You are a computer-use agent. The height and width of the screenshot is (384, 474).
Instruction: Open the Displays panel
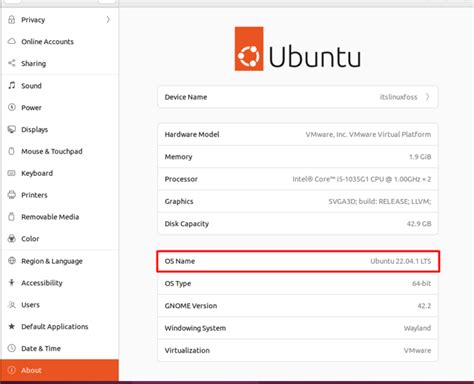(59, 129)
